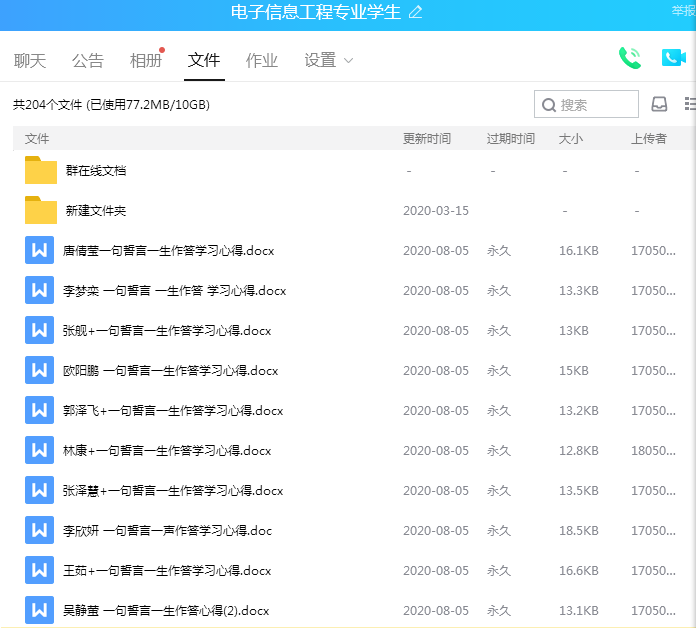Click the edit pencil beside group name

point(416,12)
